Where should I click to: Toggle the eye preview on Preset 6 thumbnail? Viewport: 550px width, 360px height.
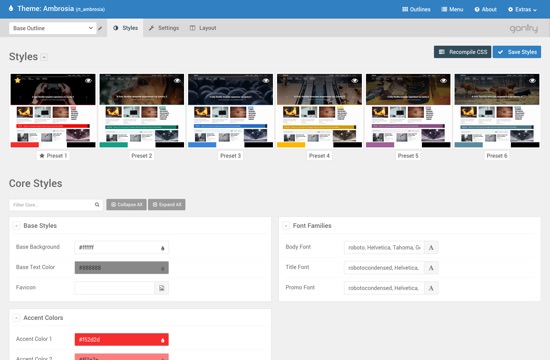pos(532,80)
